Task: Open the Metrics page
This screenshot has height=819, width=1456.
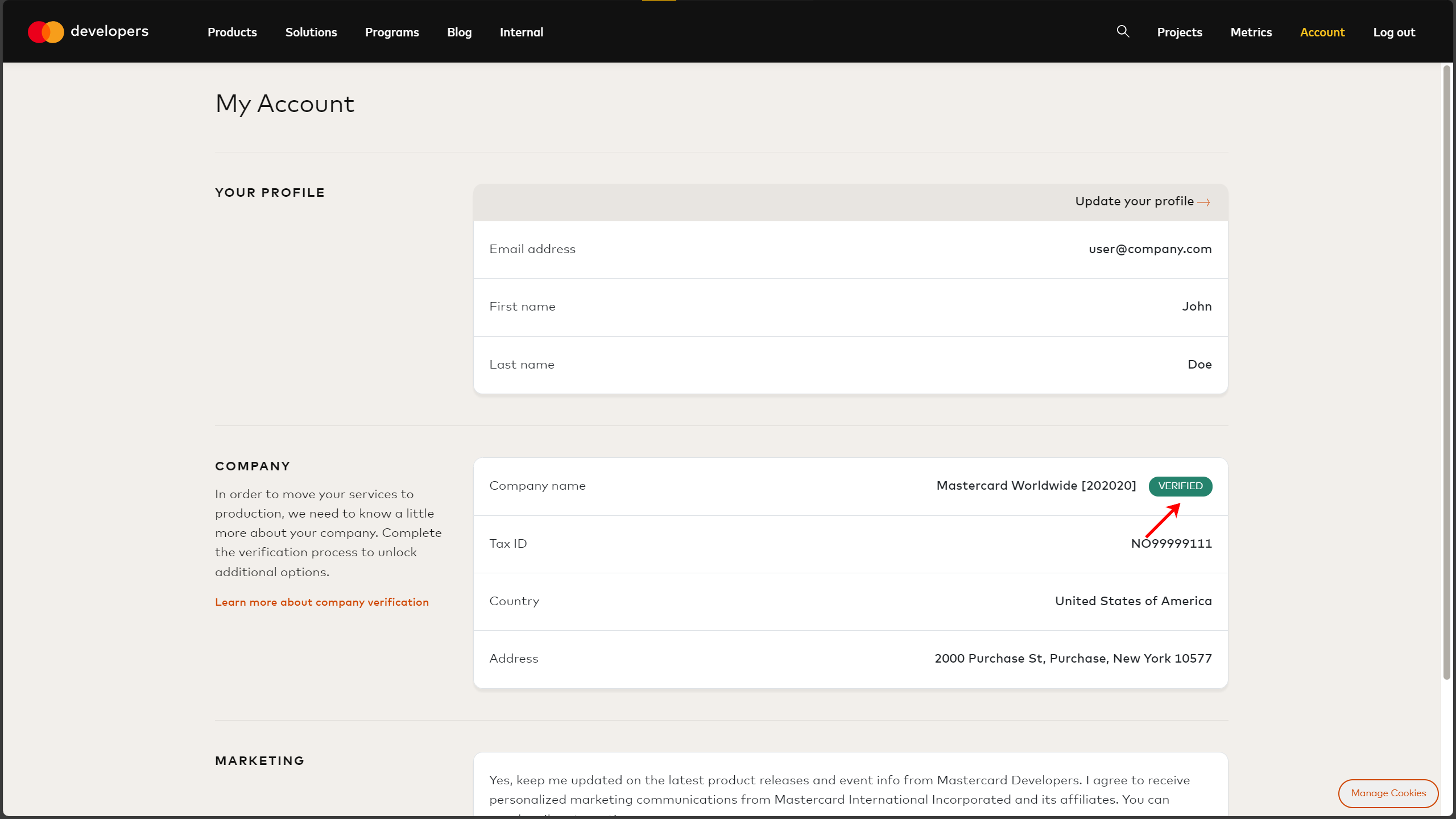Action: coord(1251,32)
